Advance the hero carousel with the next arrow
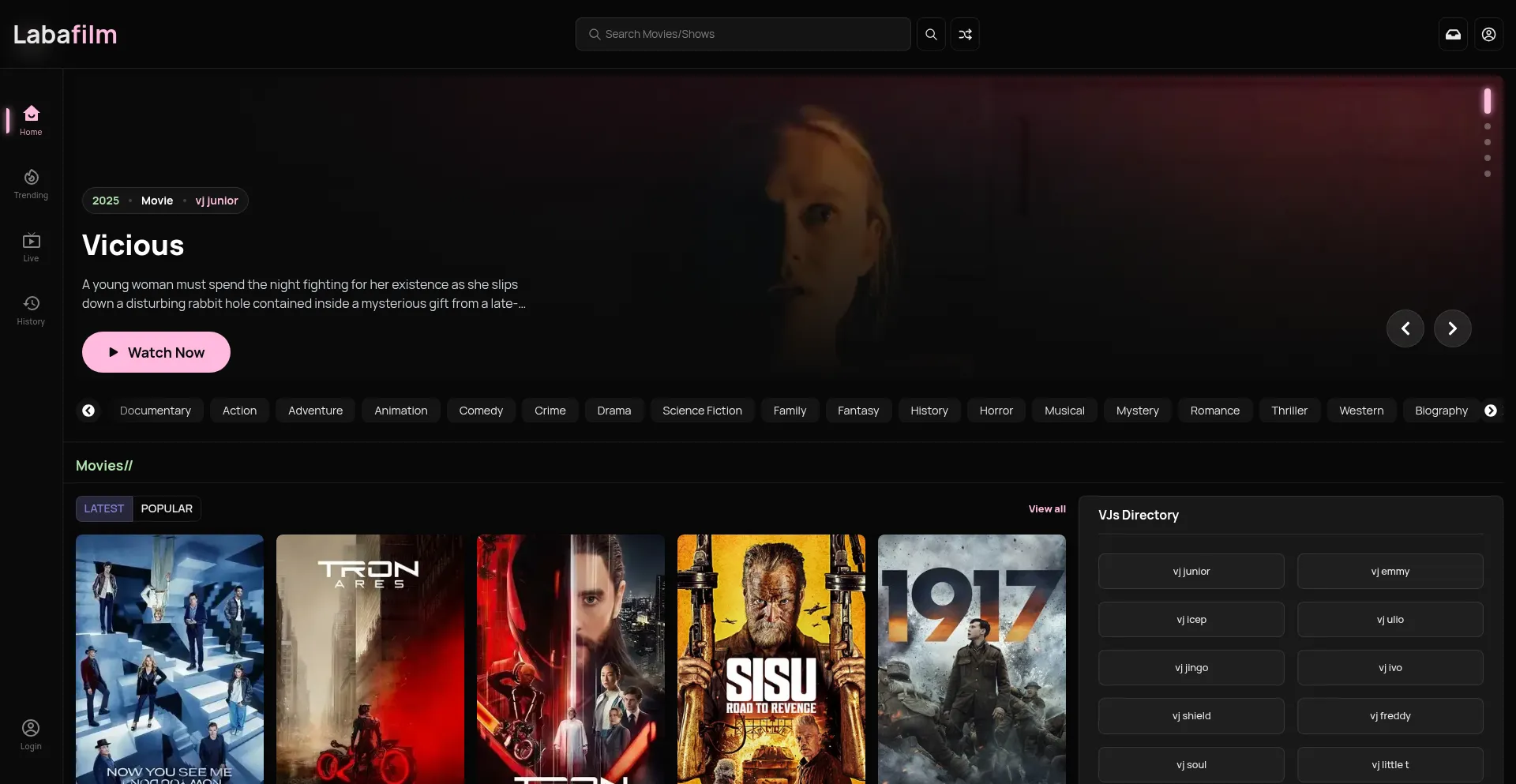Image resolution: width=1516 pixels, height=784 pixels. point(1453,328)
